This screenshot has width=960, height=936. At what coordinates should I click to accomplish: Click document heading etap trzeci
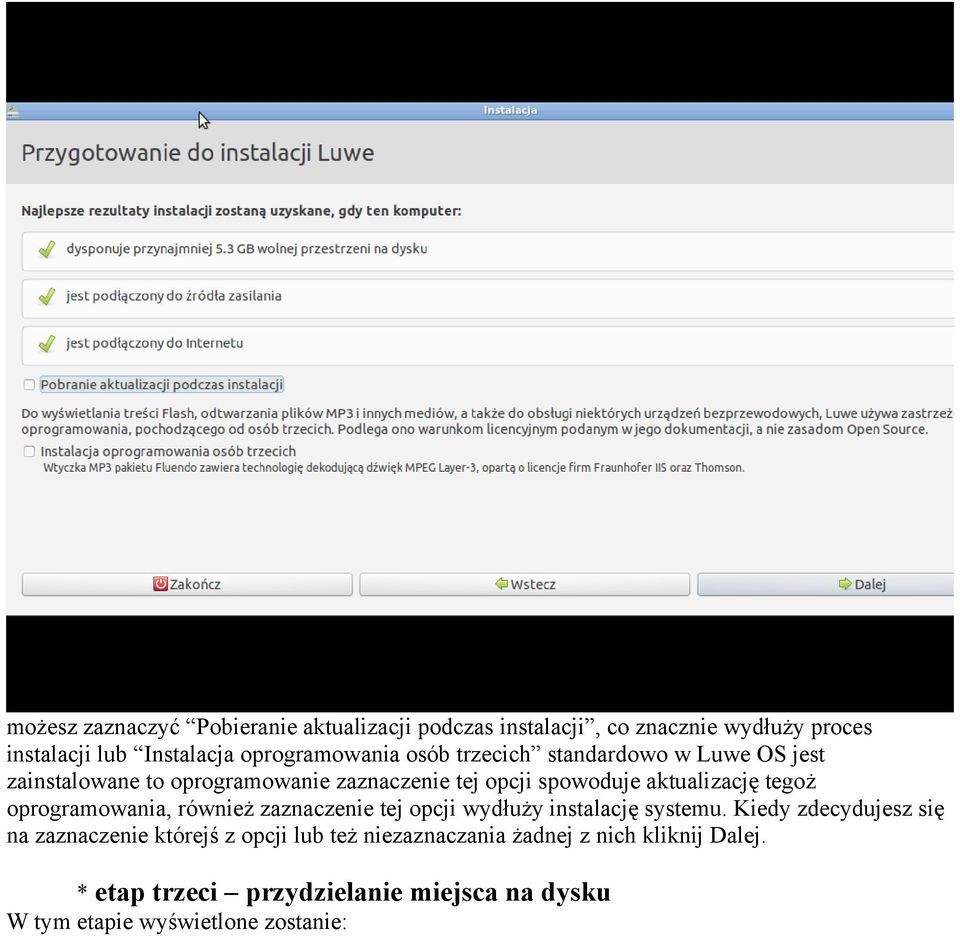[x=352, y=892]
